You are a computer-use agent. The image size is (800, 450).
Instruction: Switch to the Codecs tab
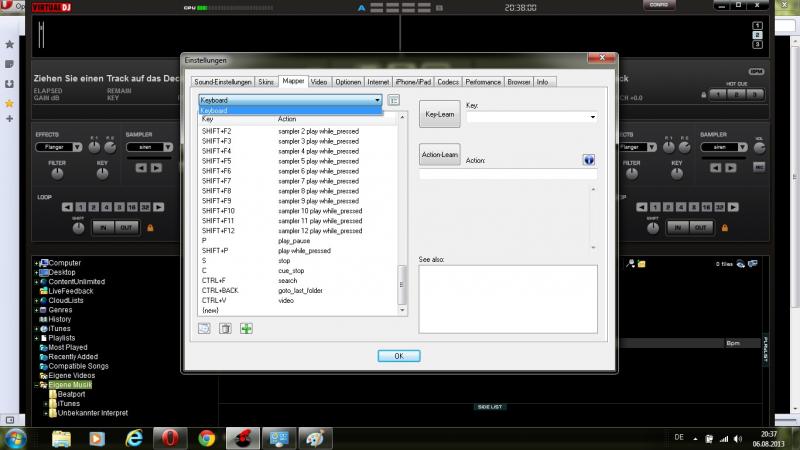[x=448, y=82]
